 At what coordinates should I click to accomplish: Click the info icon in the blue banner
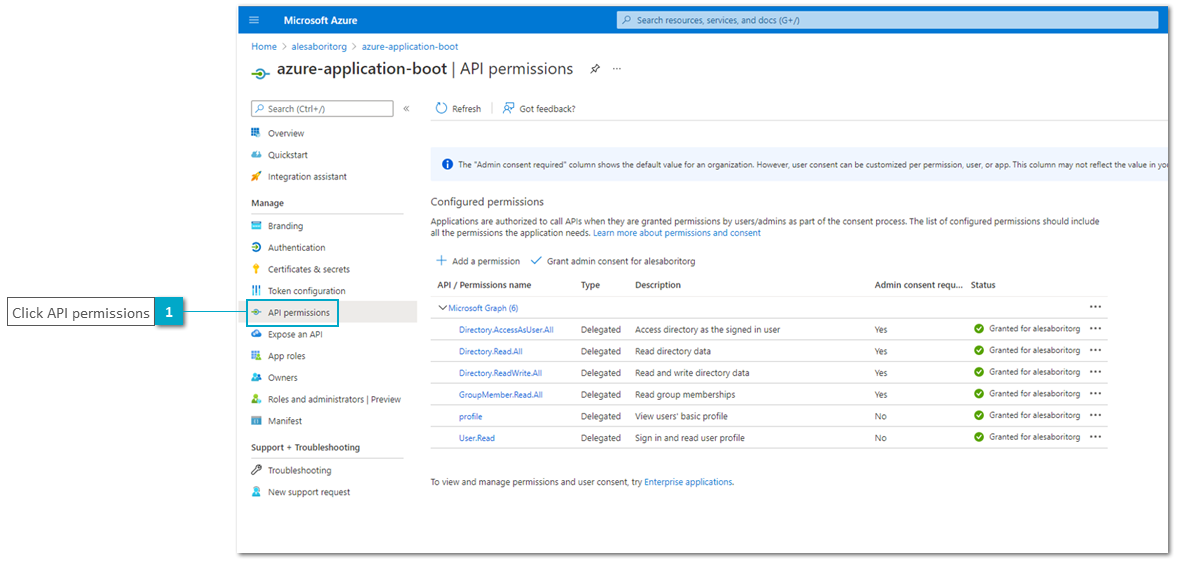pyautogui.click(x=447, y=164)
